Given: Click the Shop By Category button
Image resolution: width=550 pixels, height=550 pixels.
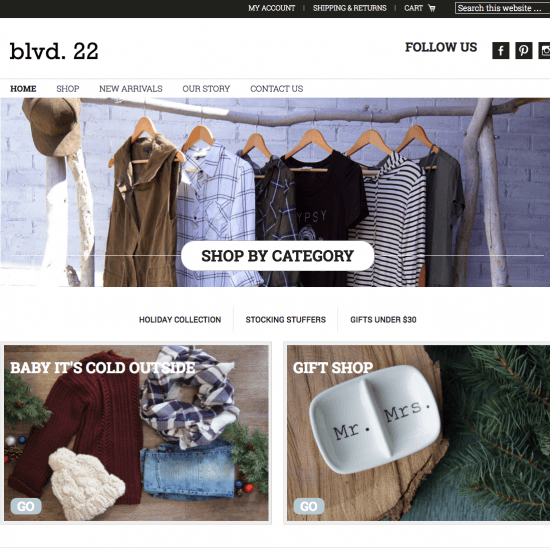Looking at the screenshot, I should pyautogui.click(x=277, y=256).
